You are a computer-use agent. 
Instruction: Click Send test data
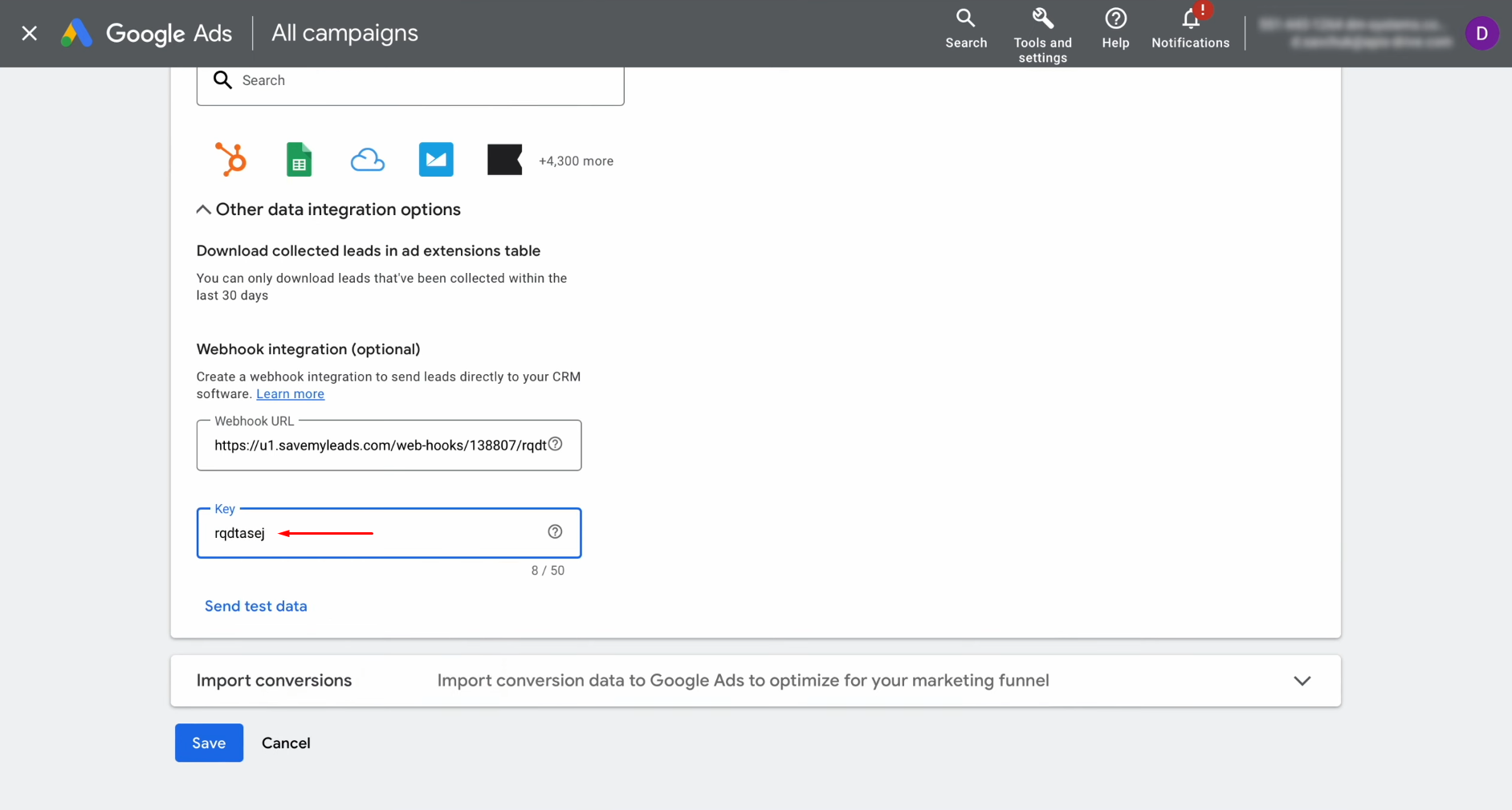pos(256,606)
